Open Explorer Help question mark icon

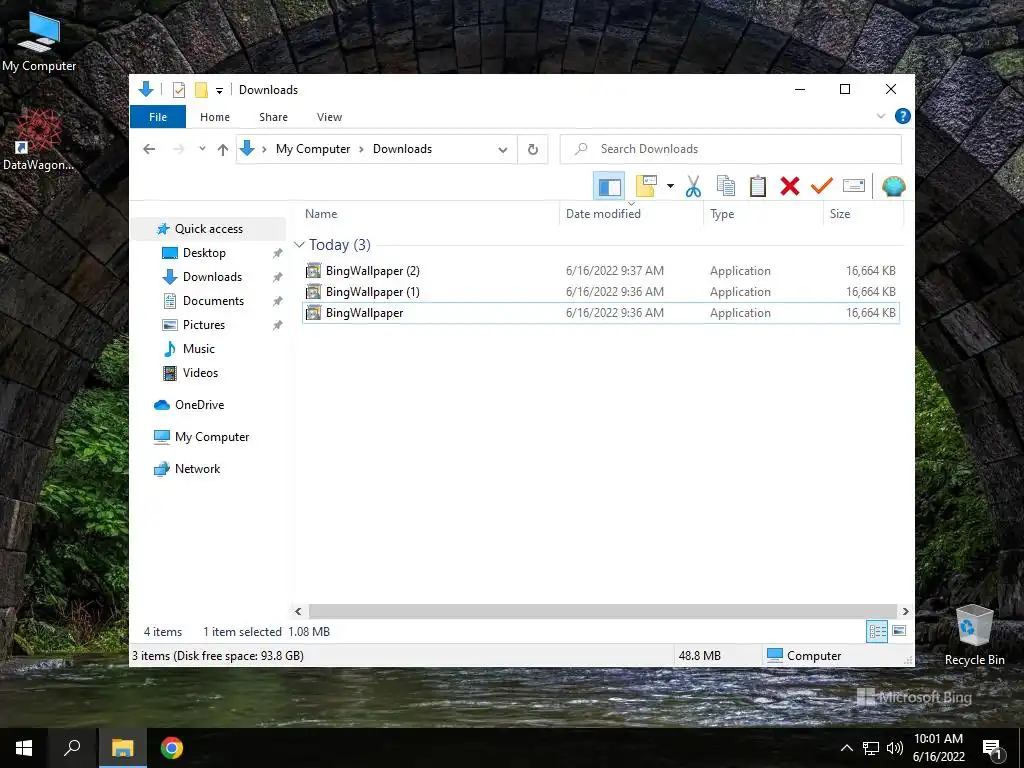903,116
